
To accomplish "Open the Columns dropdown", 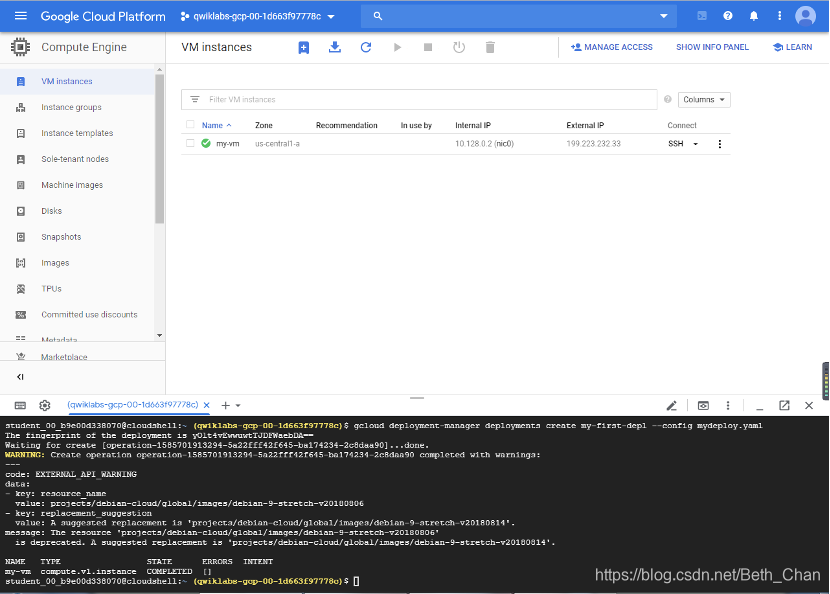I will [x=704, y=100].
